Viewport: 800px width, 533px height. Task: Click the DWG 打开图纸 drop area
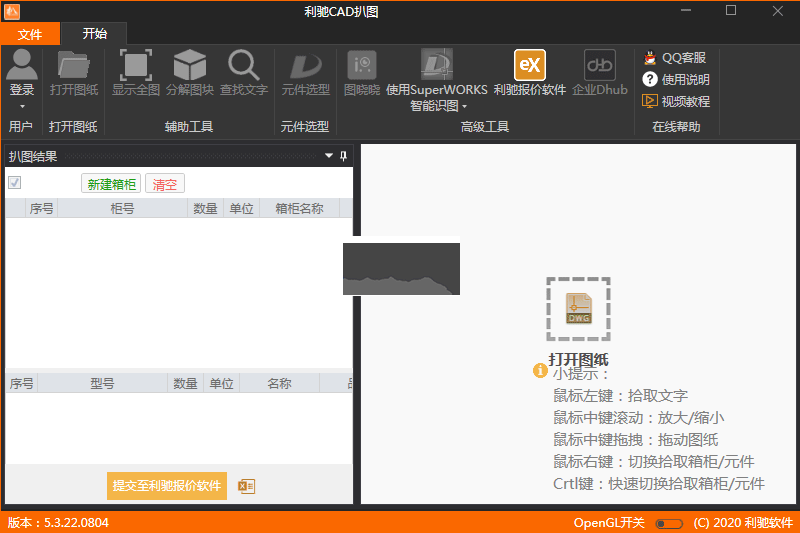coord(578,310)
